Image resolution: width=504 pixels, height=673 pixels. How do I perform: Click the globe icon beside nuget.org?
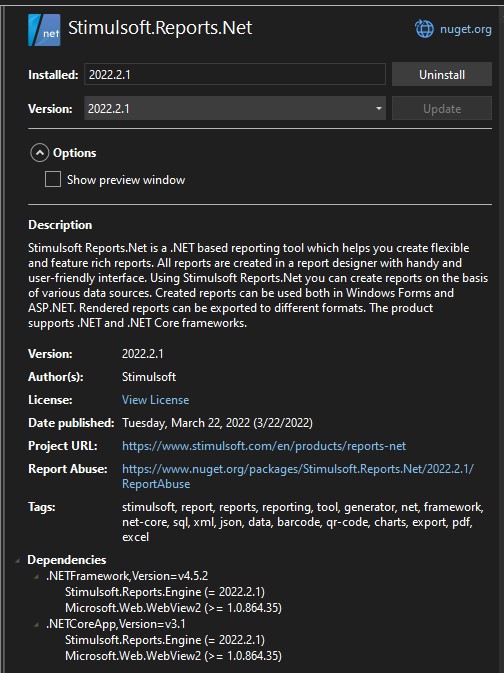pos(424,29)
